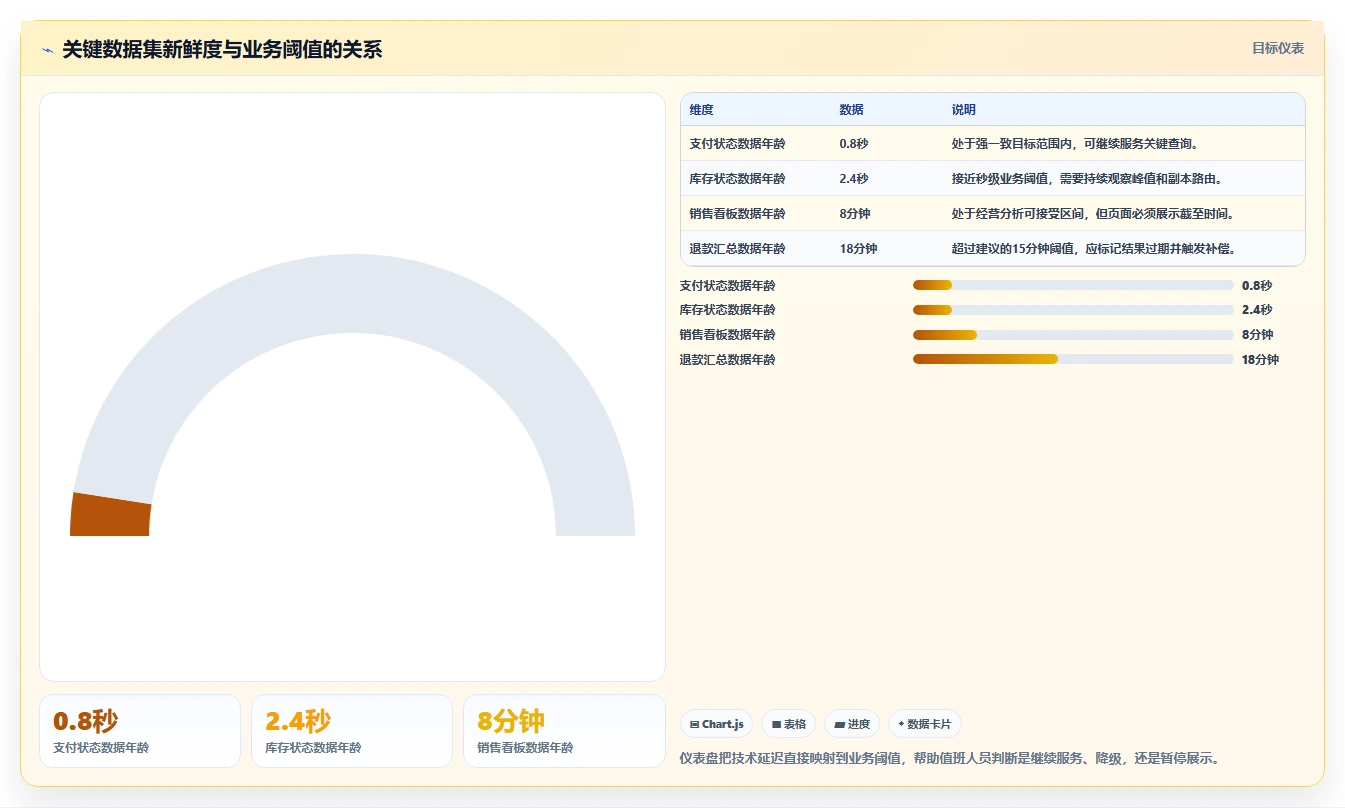The width and height of the screenshot is (1345, 808).
Task: Open the 0.8秒 支付状态数据年龄 card
Action: click(140, 731)
